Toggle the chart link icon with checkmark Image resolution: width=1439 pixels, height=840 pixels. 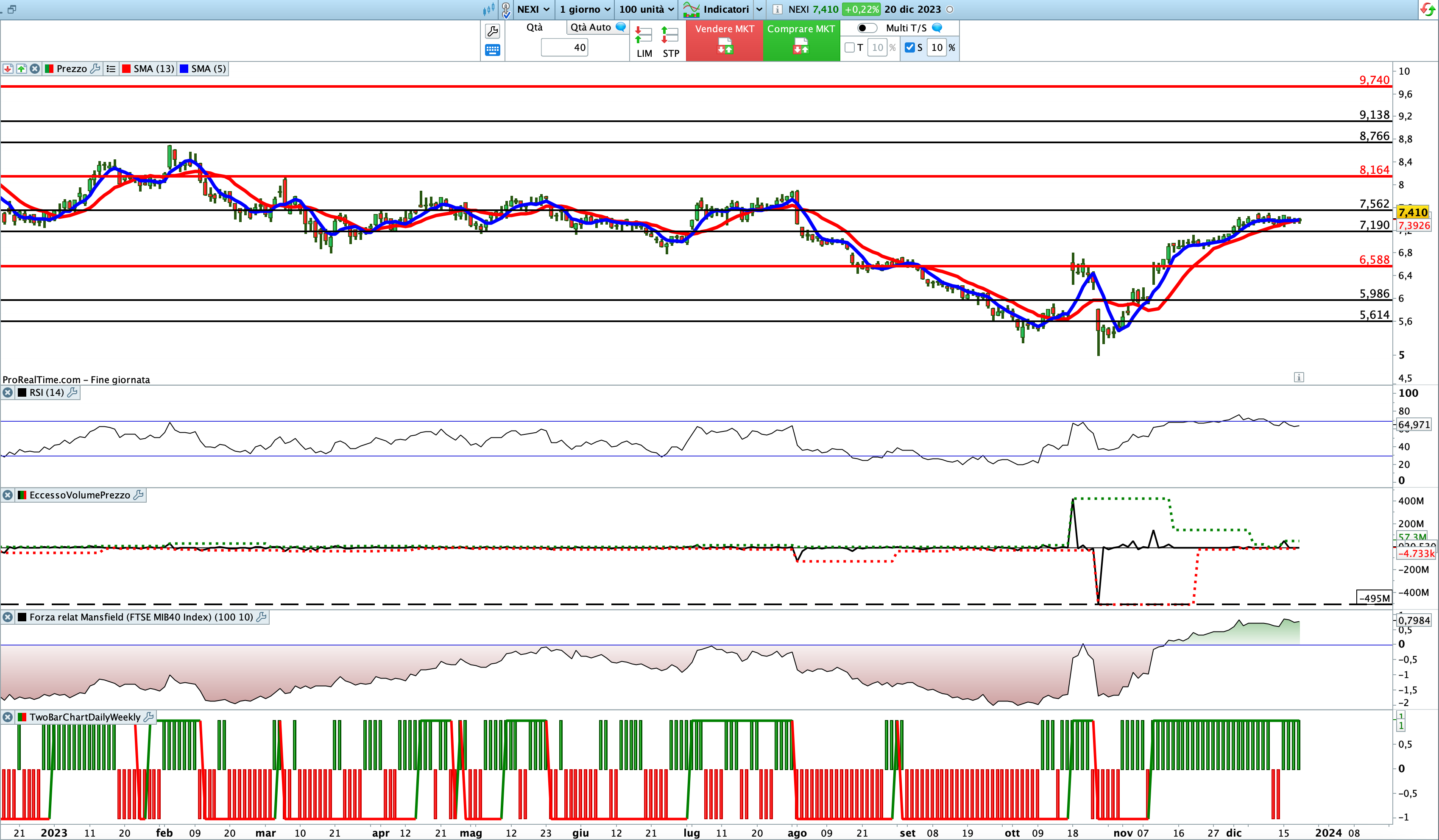pos(506,10)
